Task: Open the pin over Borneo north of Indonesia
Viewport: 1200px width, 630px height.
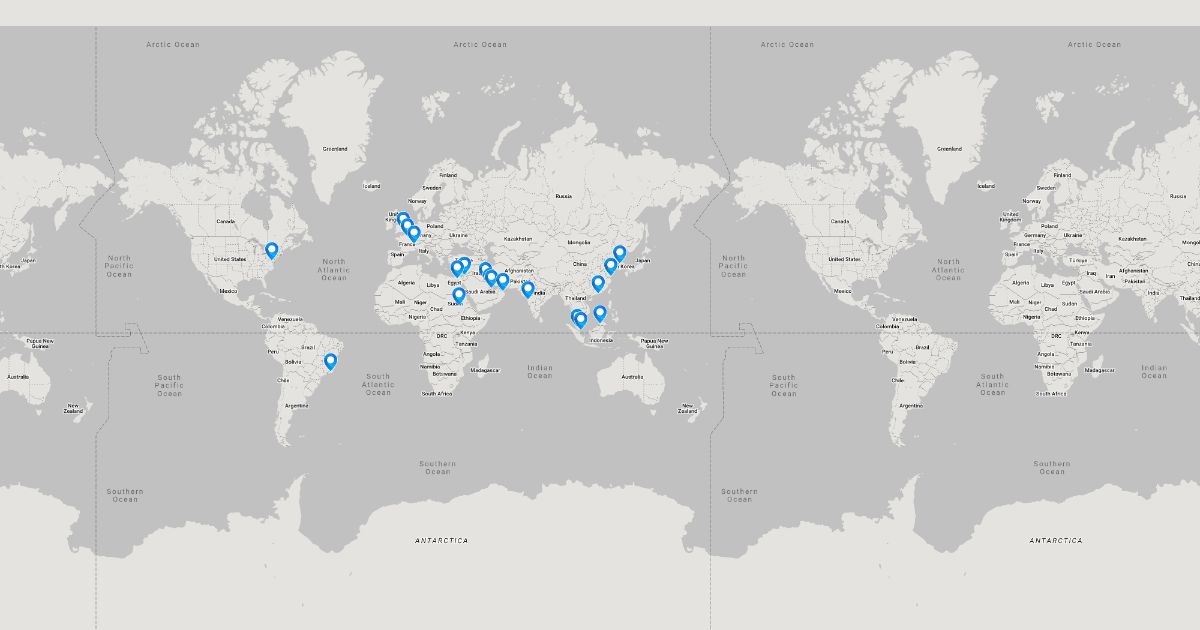Action: [x=600, y=313]
